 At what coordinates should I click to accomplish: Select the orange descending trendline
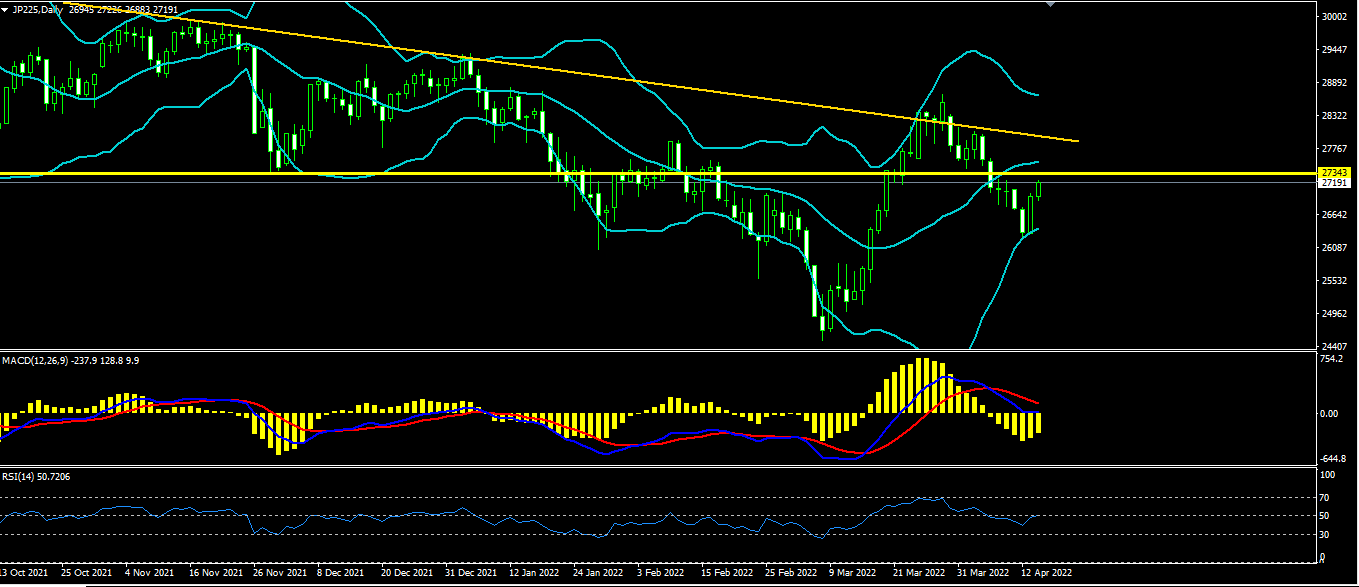click(620, 78)
